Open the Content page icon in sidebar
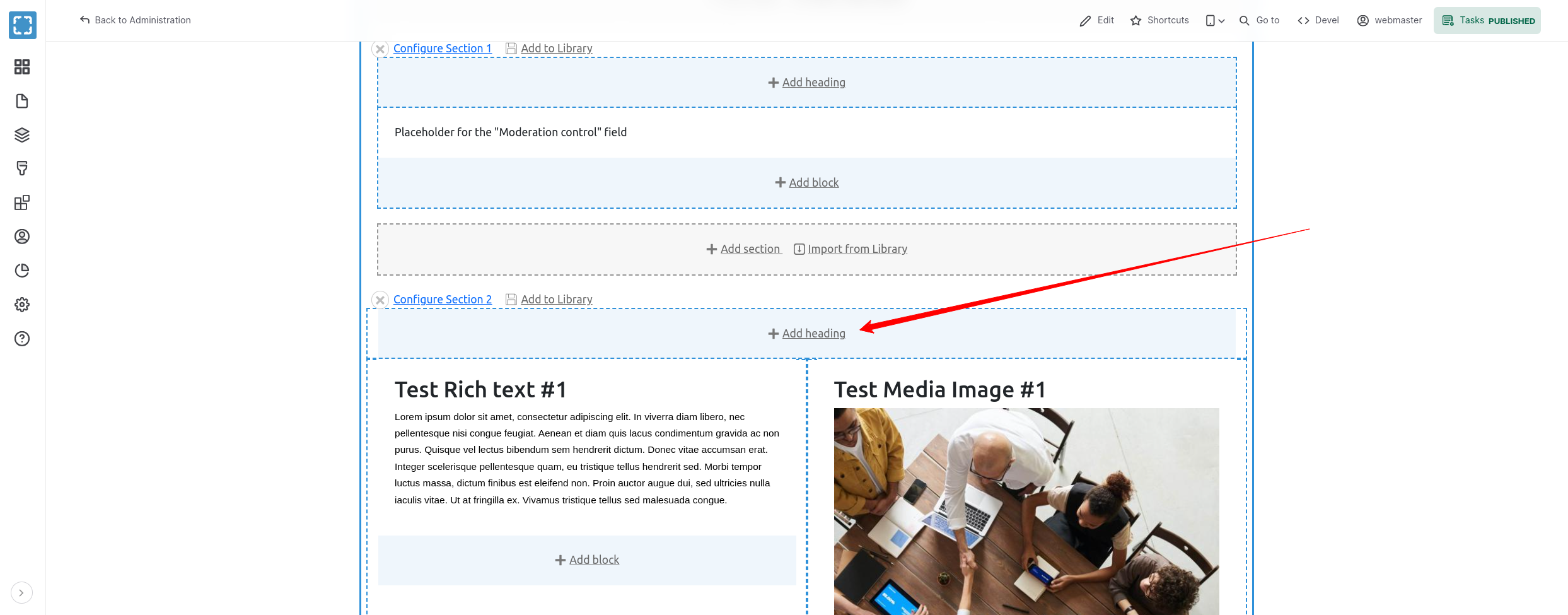The width and height of the screenshot is (1568, 615). point(22,101)
